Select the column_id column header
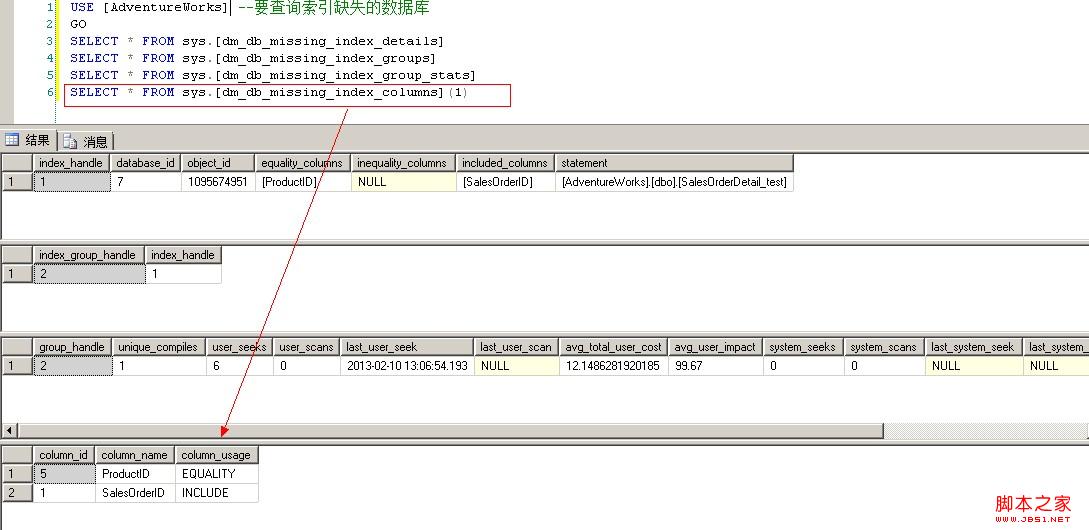 pyautogui.click(x=64, y=455)
